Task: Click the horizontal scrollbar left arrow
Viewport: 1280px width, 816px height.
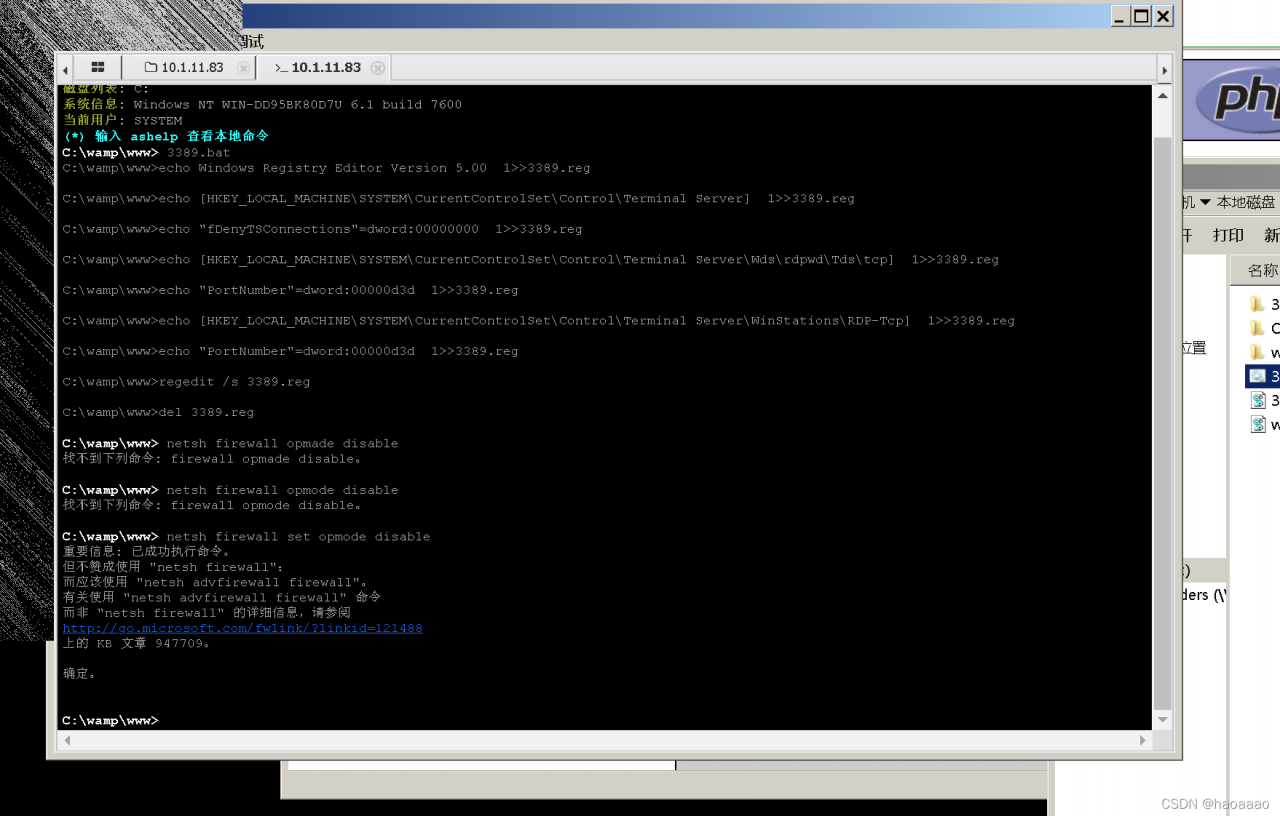Action: click(69, 741)
